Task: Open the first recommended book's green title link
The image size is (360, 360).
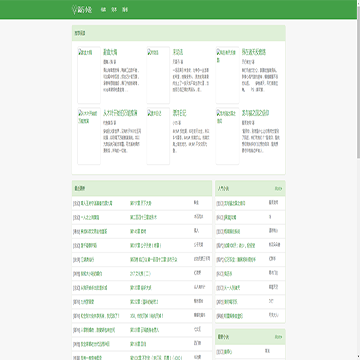Action: point(110,52)
